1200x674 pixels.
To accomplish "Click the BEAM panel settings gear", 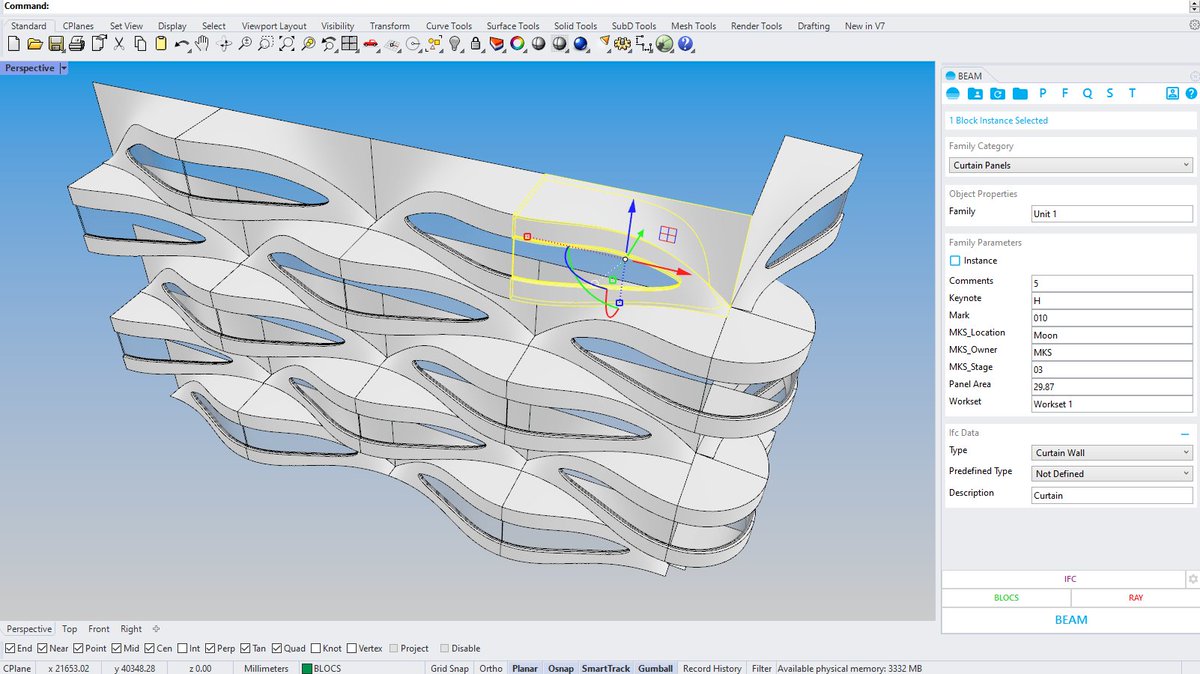I will [1192, 579].
